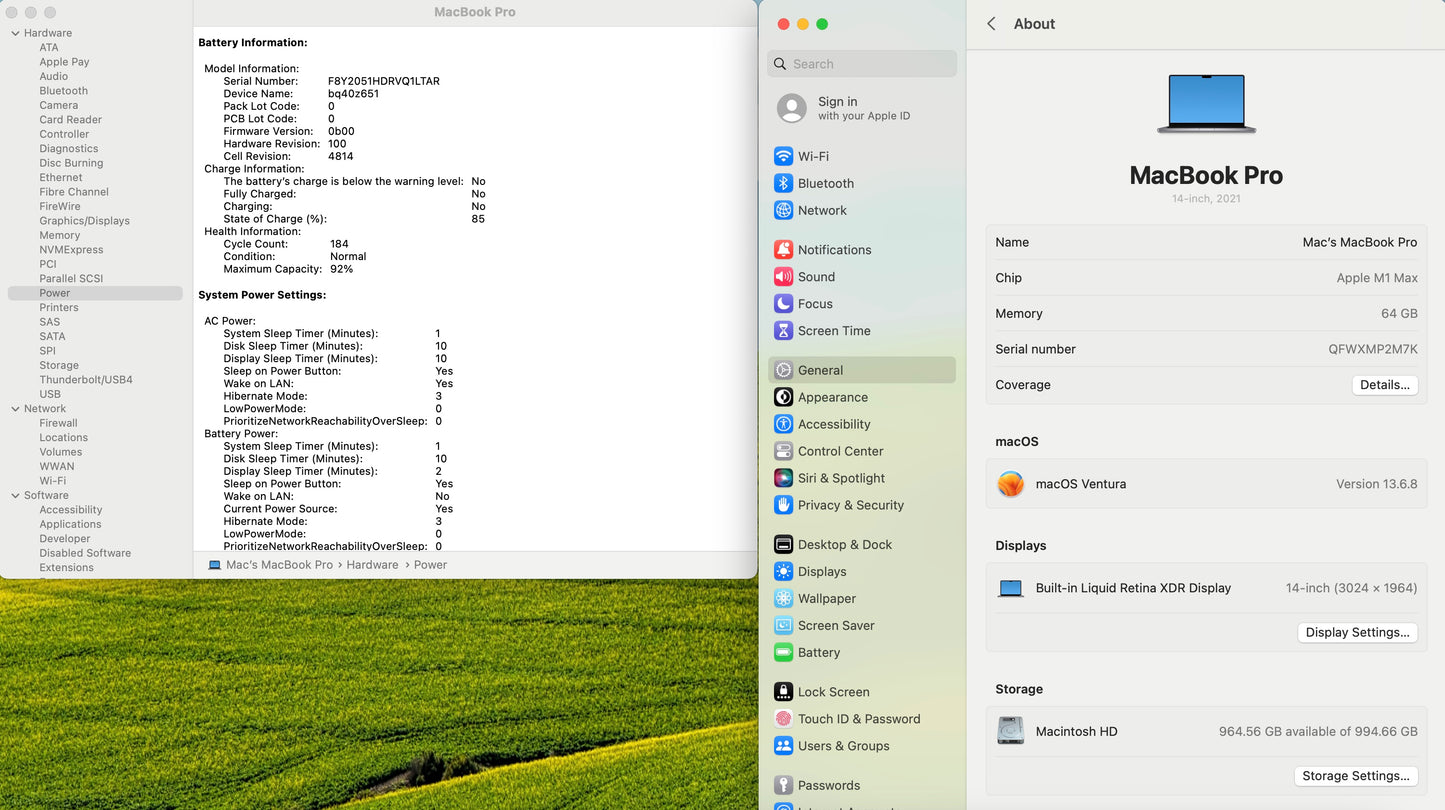
Task: Select Storage in Hardware list
Action: (x=59, y=366)
